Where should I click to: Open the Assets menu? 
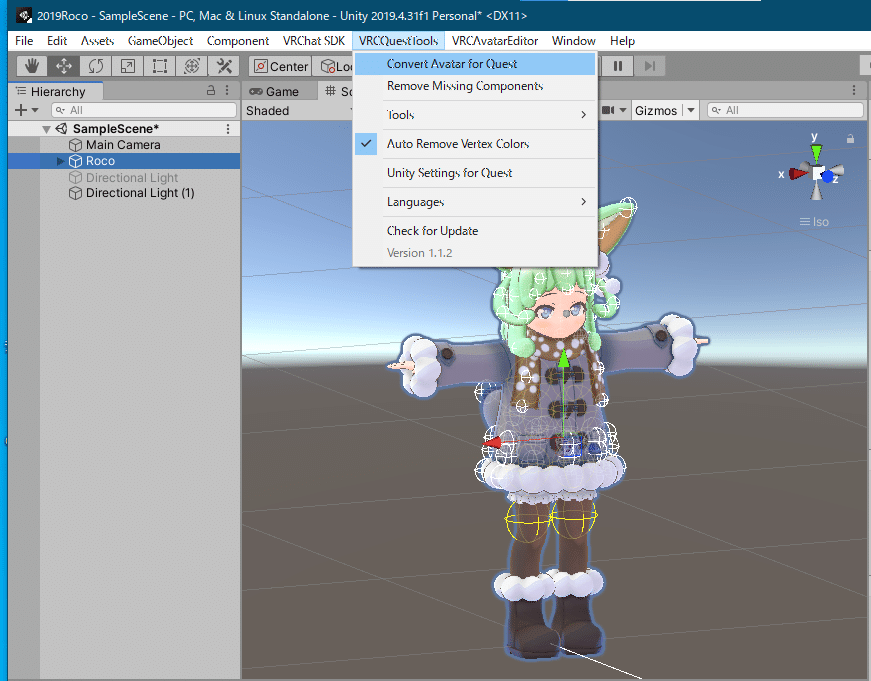click(x=97, y=41)
